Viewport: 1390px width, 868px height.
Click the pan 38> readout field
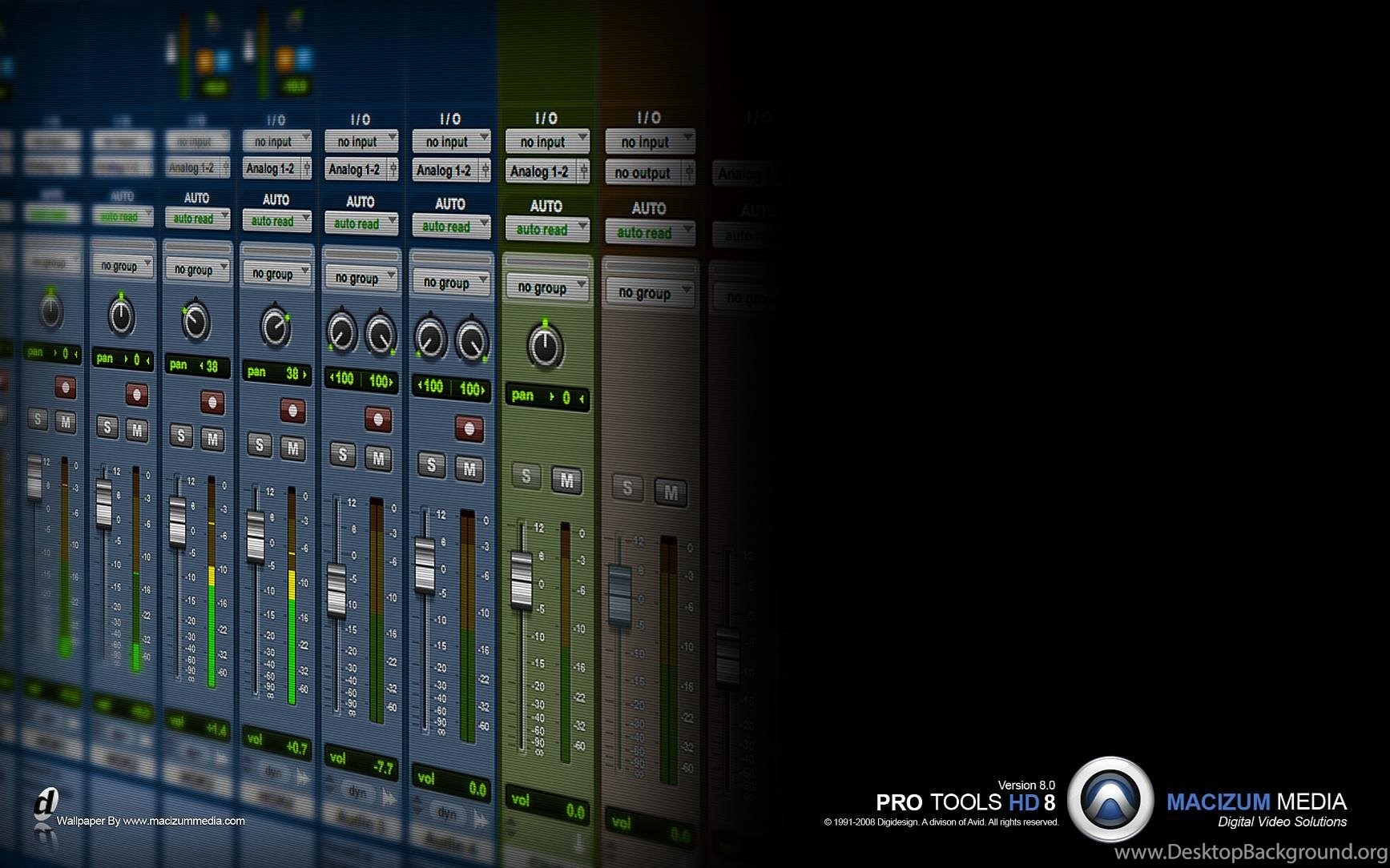click(277, 373)
